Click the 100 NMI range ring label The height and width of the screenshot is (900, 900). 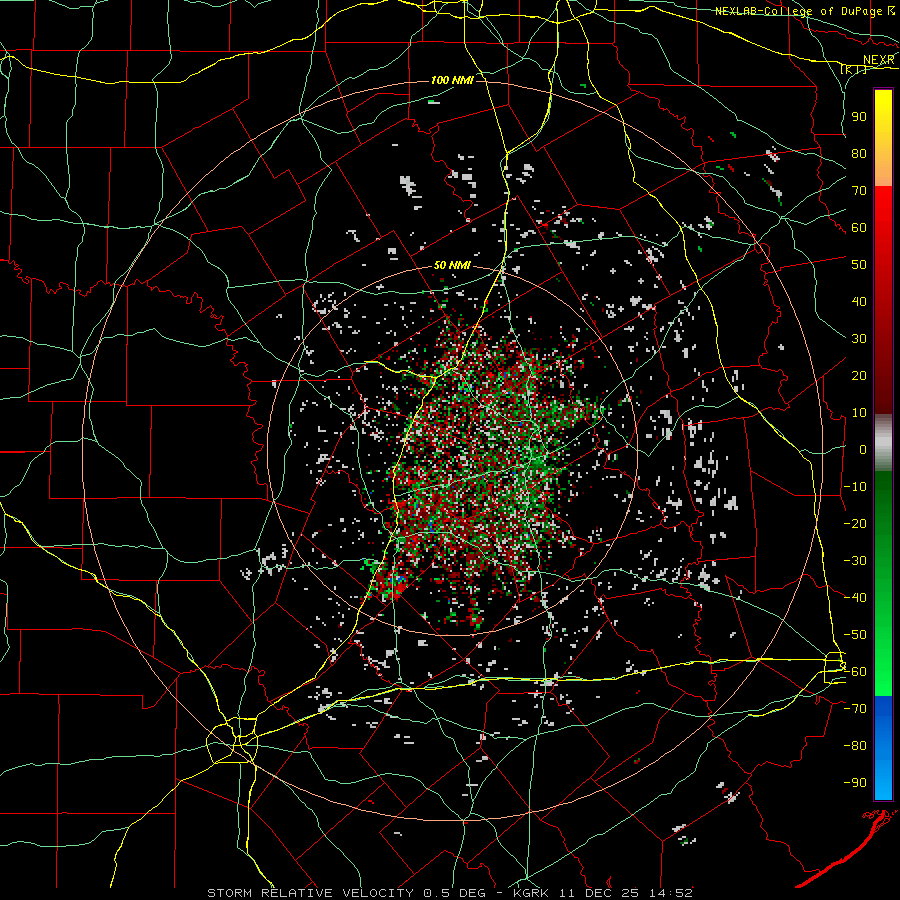pos(452,80)
